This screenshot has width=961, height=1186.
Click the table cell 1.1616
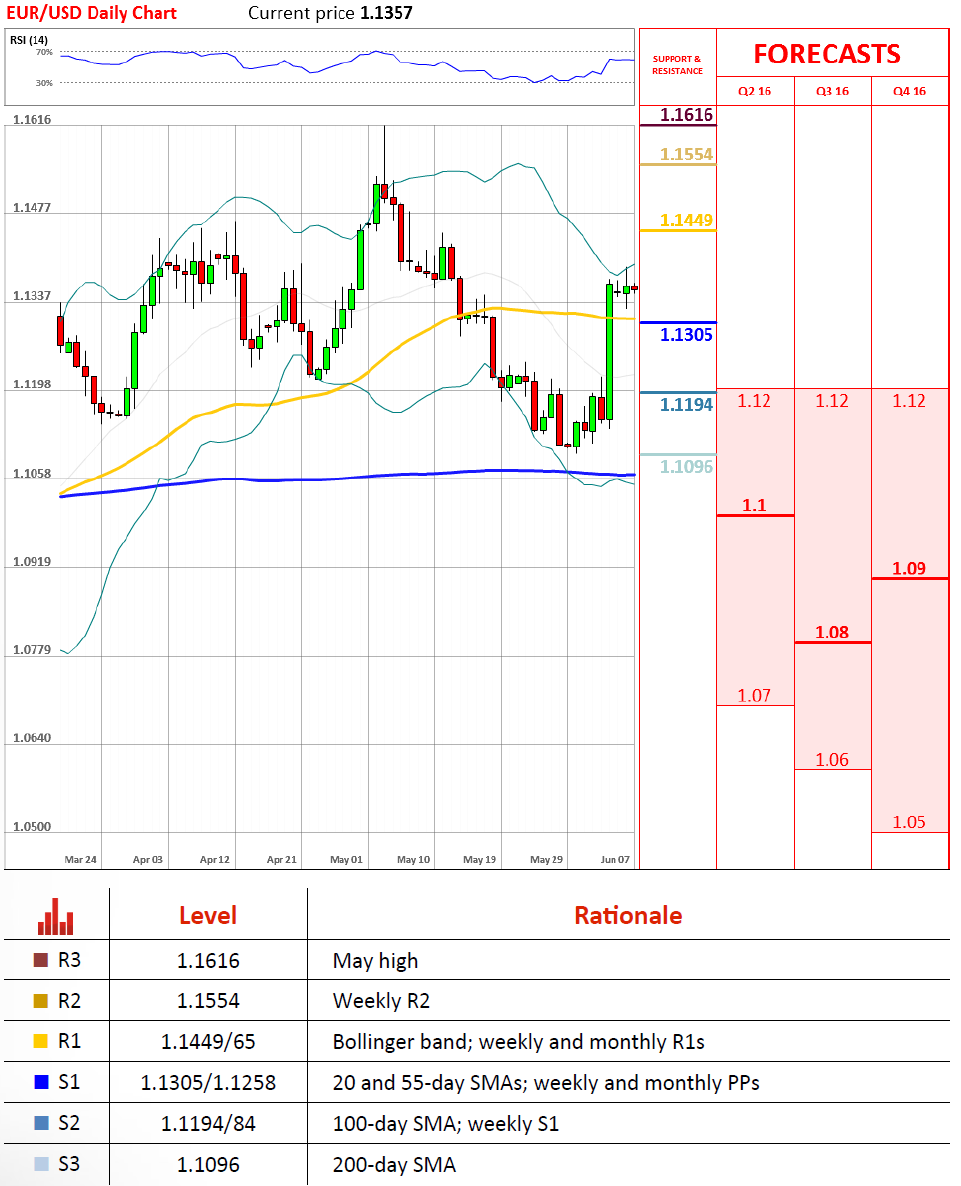coord(208,961)
